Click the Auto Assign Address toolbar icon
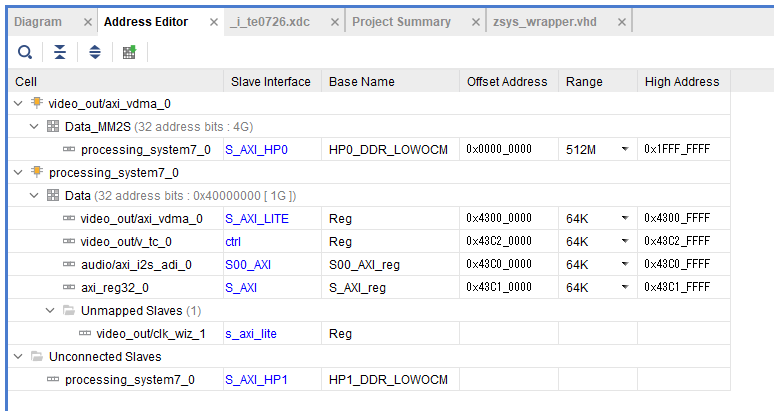 (x=129, y=52)
